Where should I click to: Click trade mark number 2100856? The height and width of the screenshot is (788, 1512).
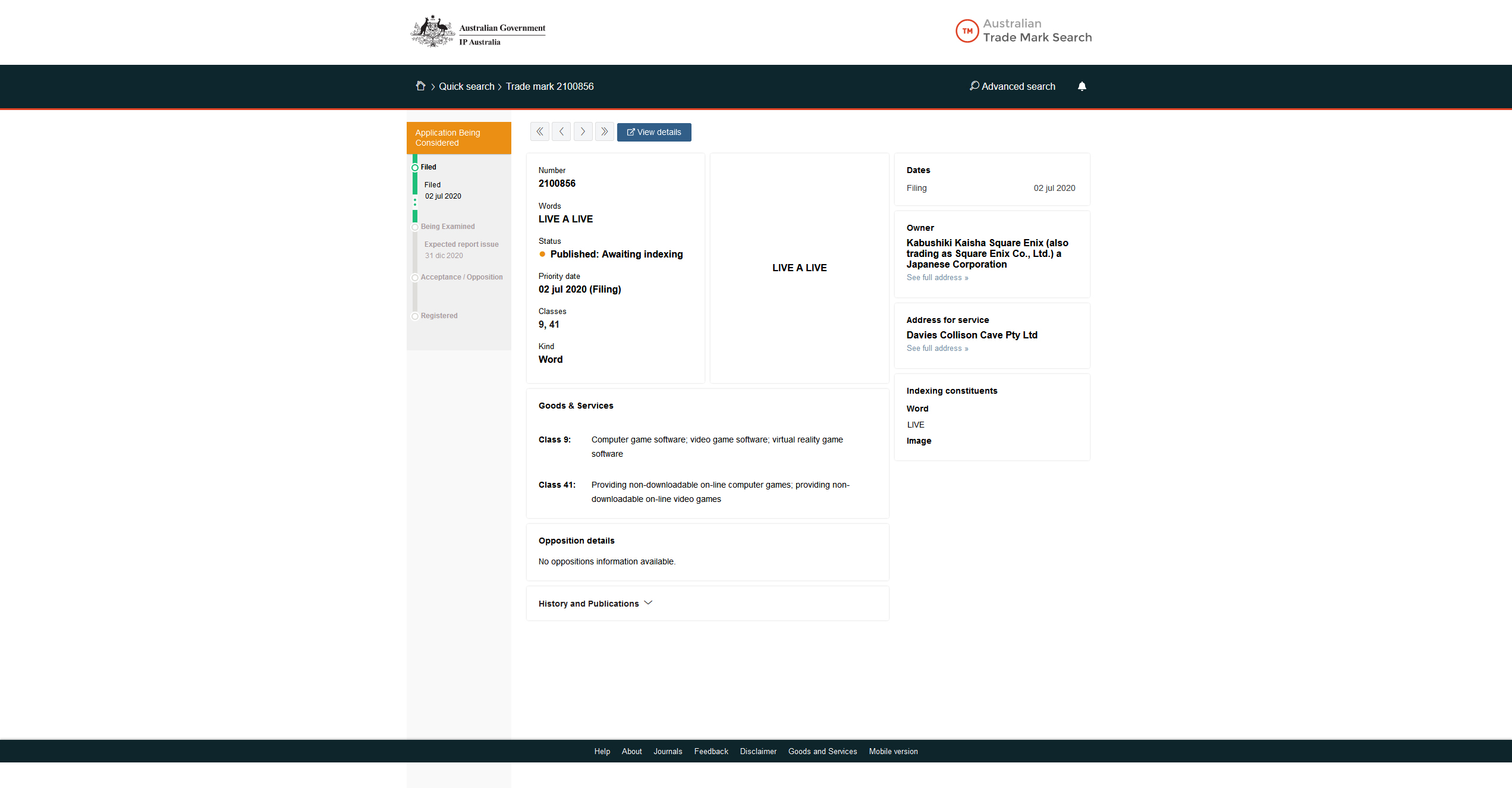[x=557, y=184]
